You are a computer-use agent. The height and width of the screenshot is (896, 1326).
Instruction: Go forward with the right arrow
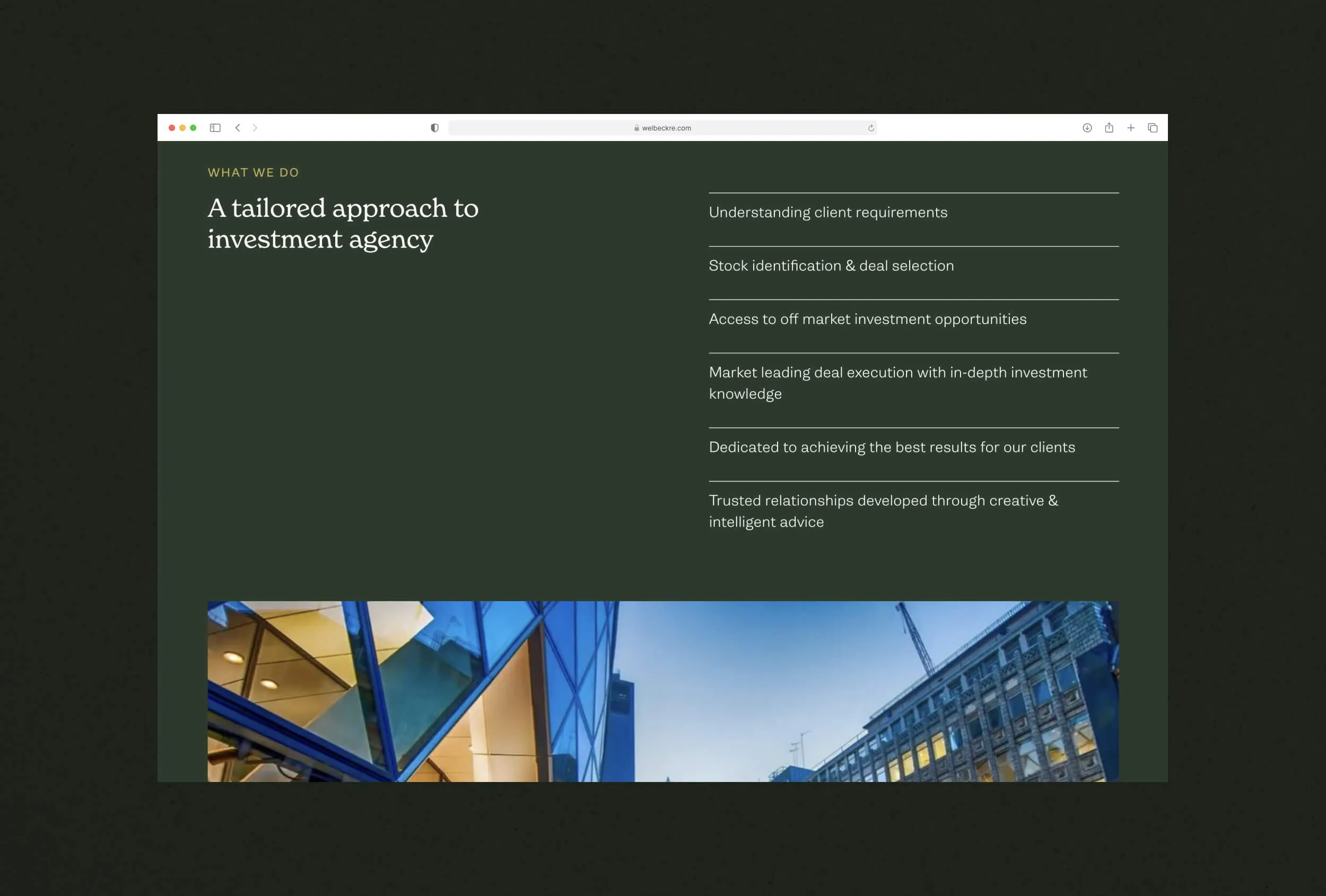[x=255, y=128]
